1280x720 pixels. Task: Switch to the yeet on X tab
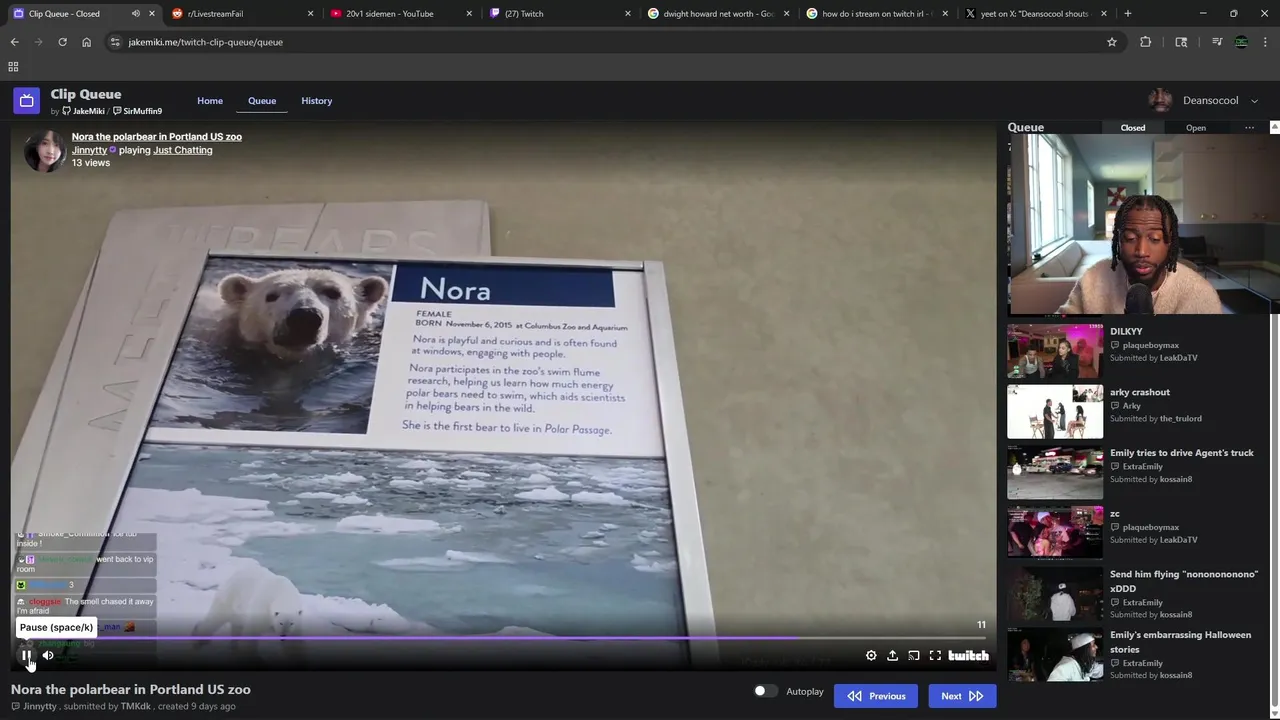[1036, 14]
